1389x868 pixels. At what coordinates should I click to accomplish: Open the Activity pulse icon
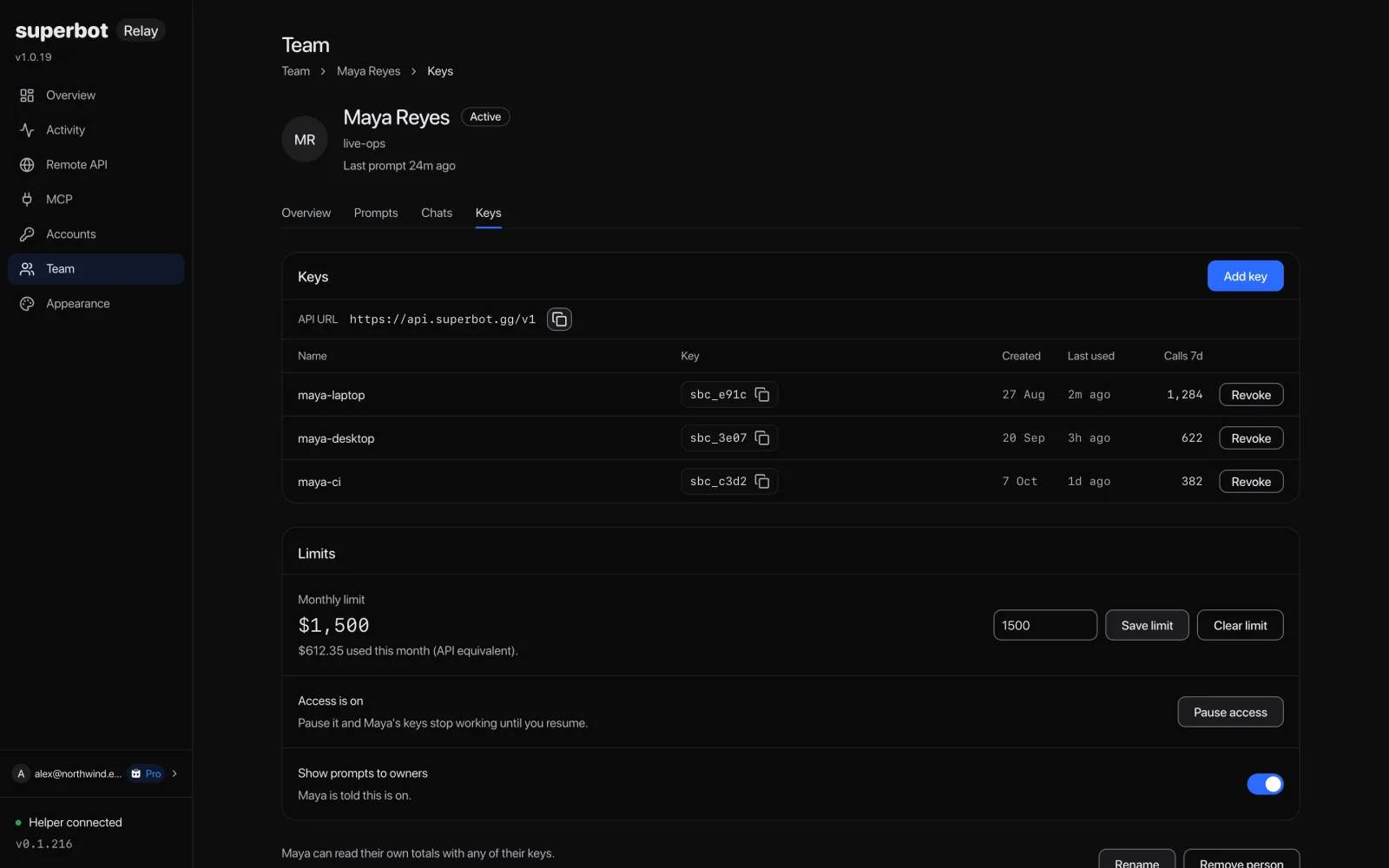coord(27,130)
